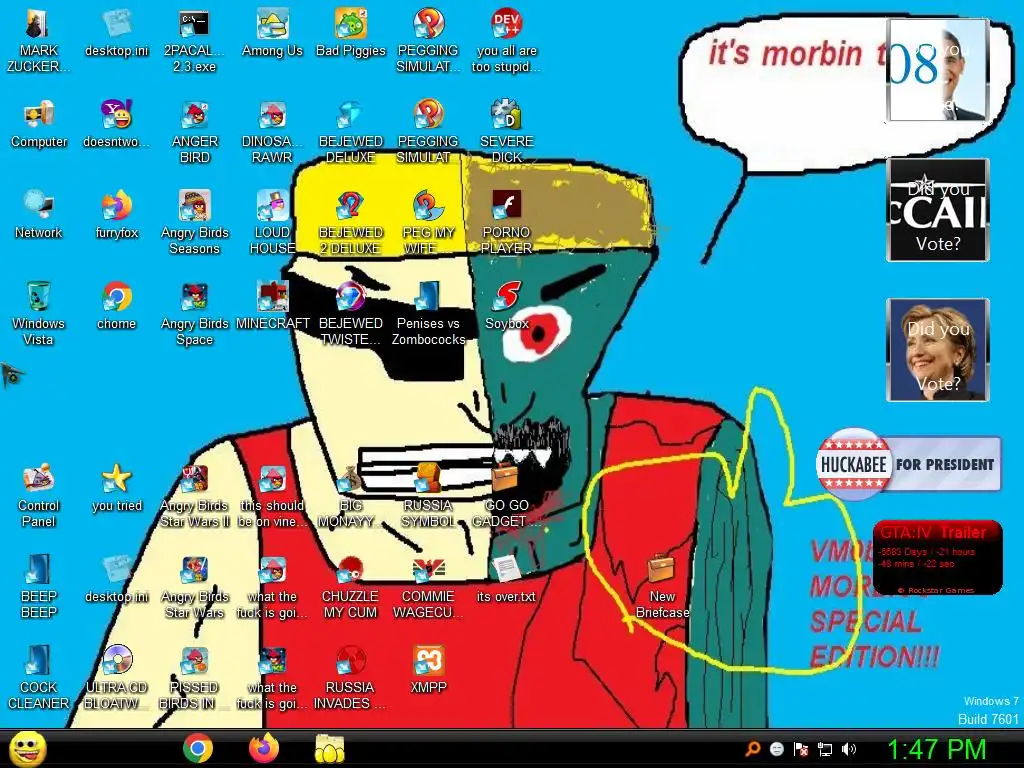The height and width of the screenshot is (768, 1024).
Task: Open the 2PACAL 2.3.exe icon
Action: click(x=194, y=41)
